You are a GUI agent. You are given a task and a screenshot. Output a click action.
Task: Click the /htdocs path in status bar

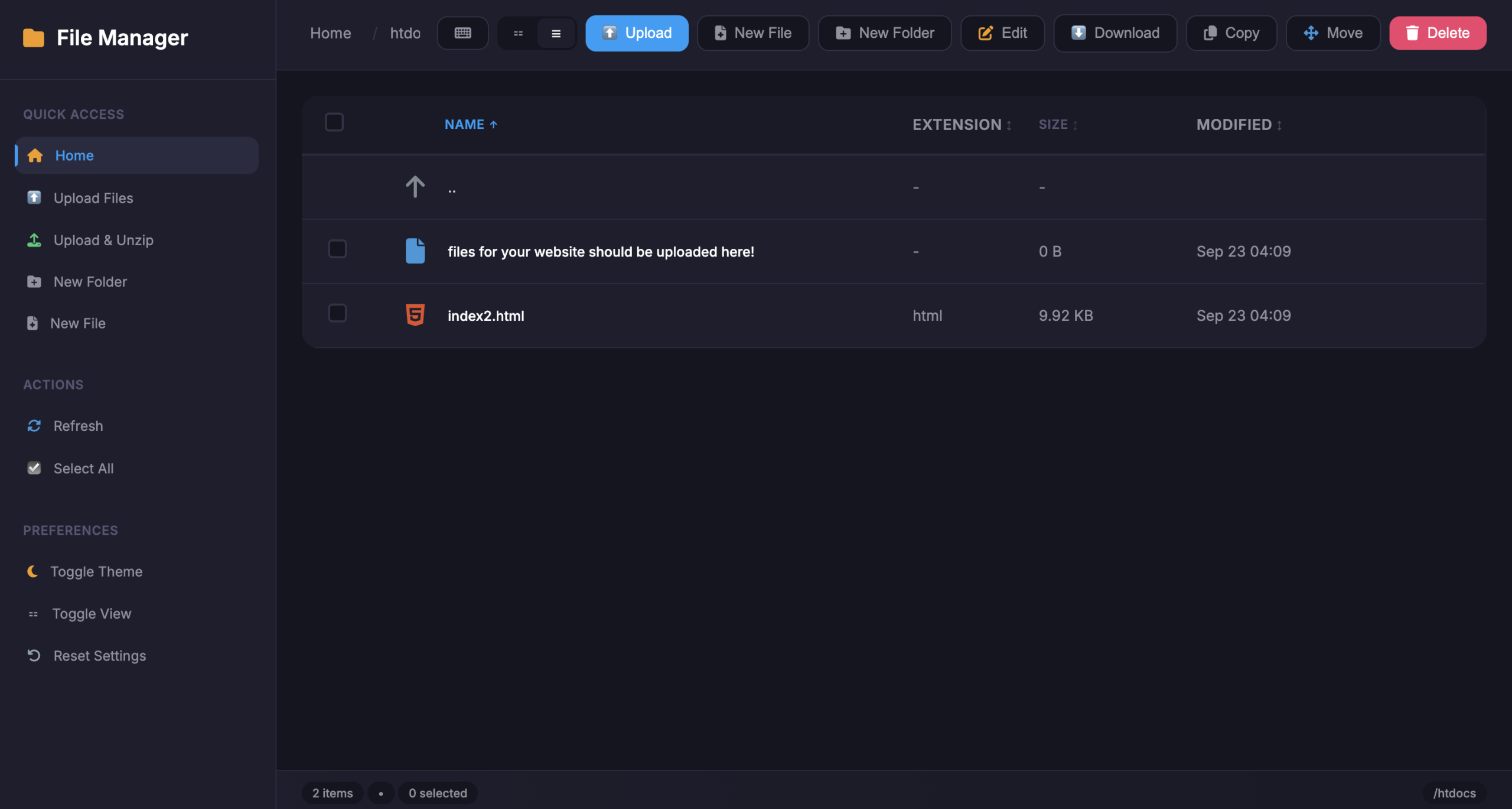click(1454, 793)
